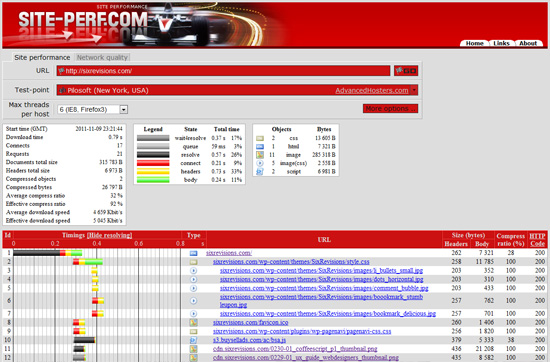This screenshot has width=550, height=362.
Task: Open the s3.buysellads.com bsa.js link
Action: 249,340
